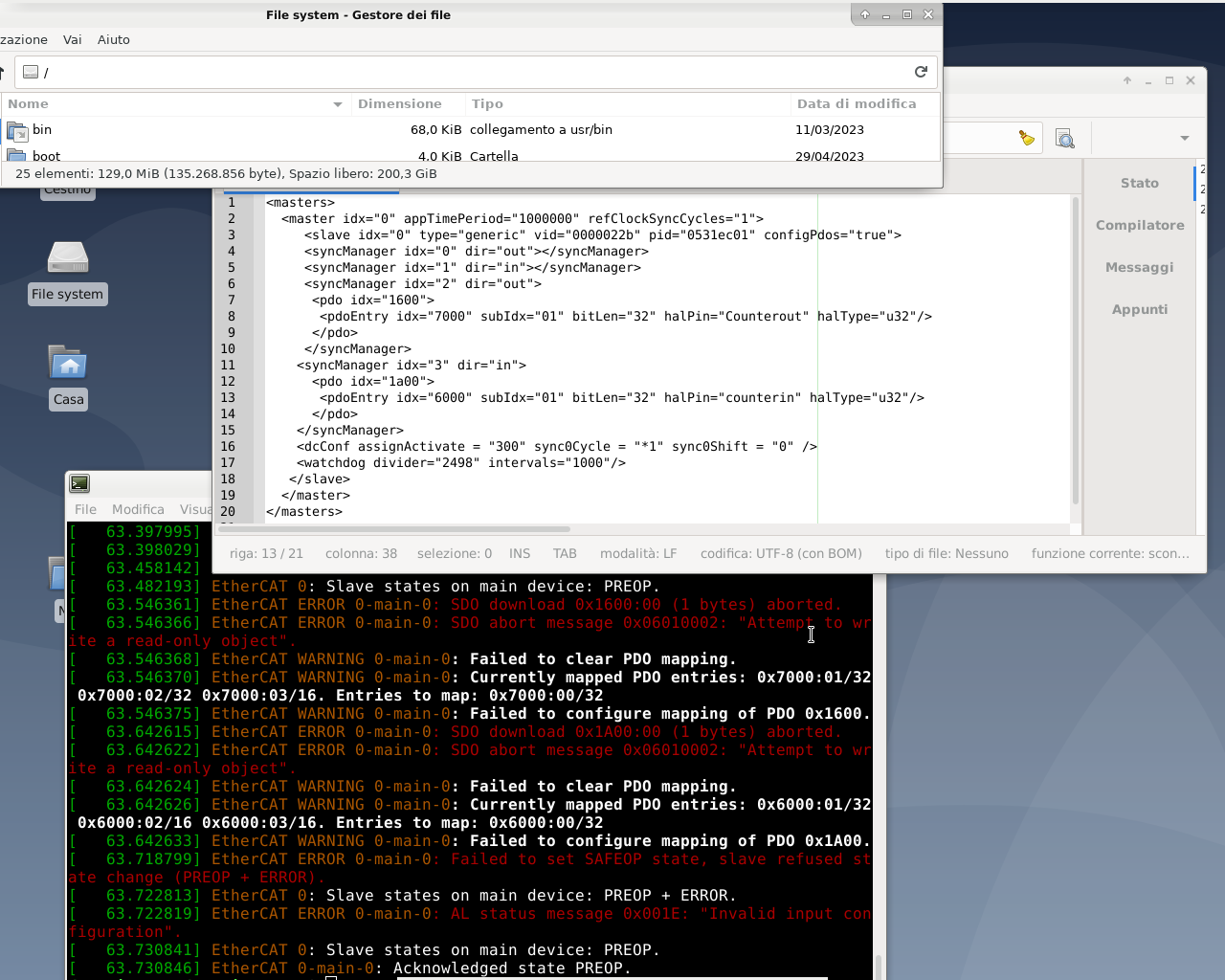Image resolution: width=1225 pixels, height=980 pixels.
Task: Click line number 1 in the Geany margin
Action: coord(232,202)
